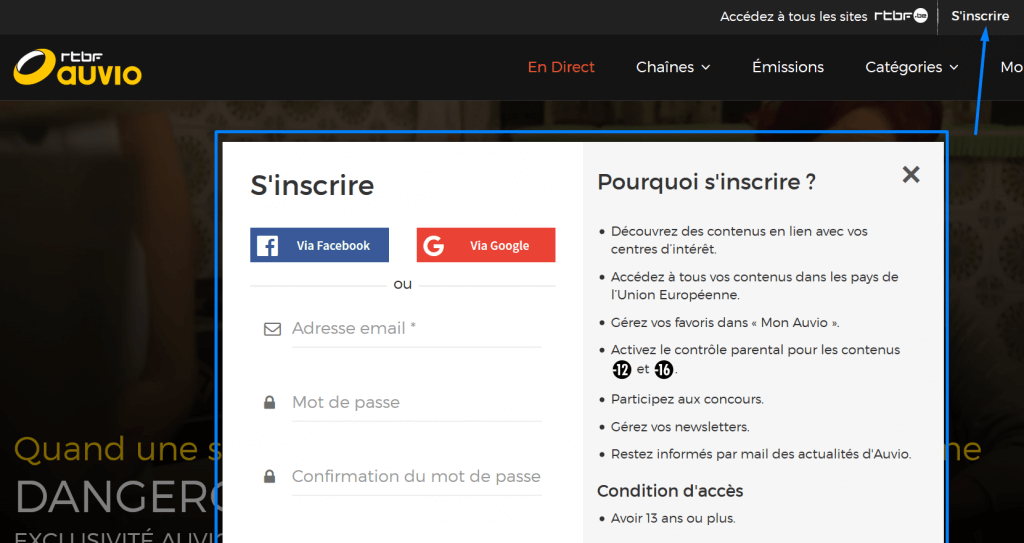Focus the Adresse email input field
The height and width of the screenshot is (543, 1024).
[417, 329]
